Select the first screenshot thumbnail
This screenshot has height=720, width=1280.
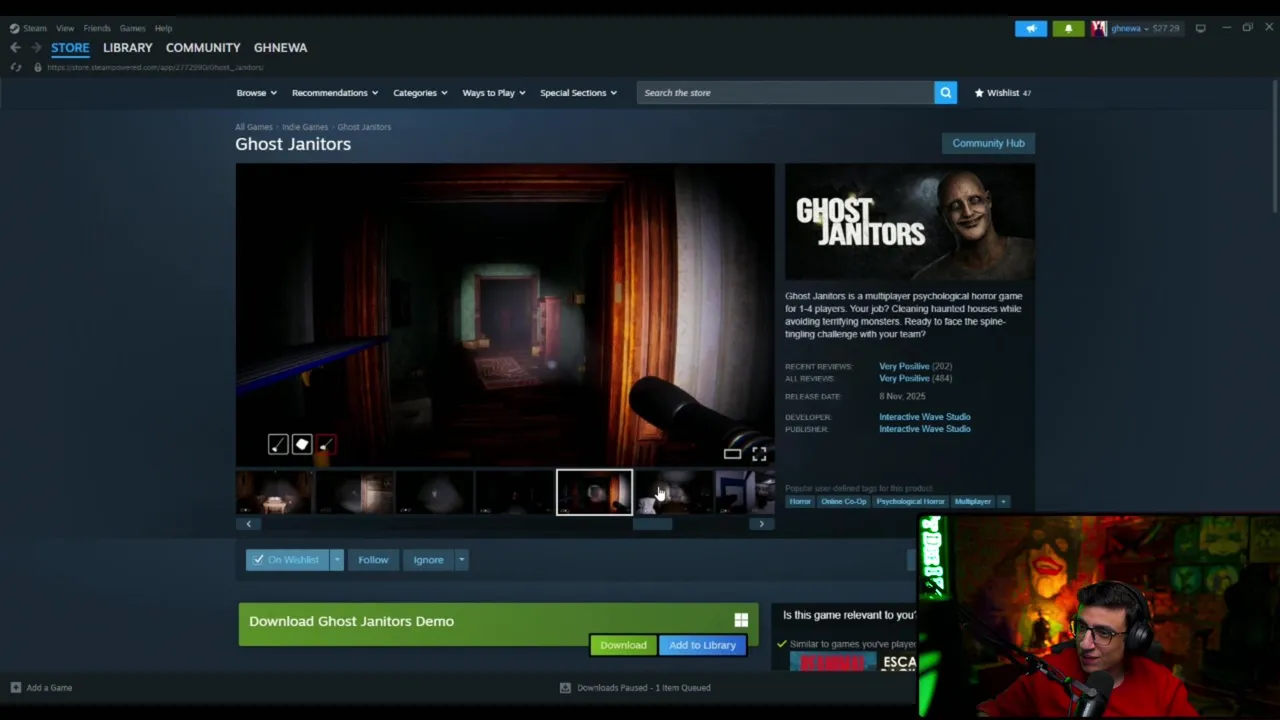274,493
